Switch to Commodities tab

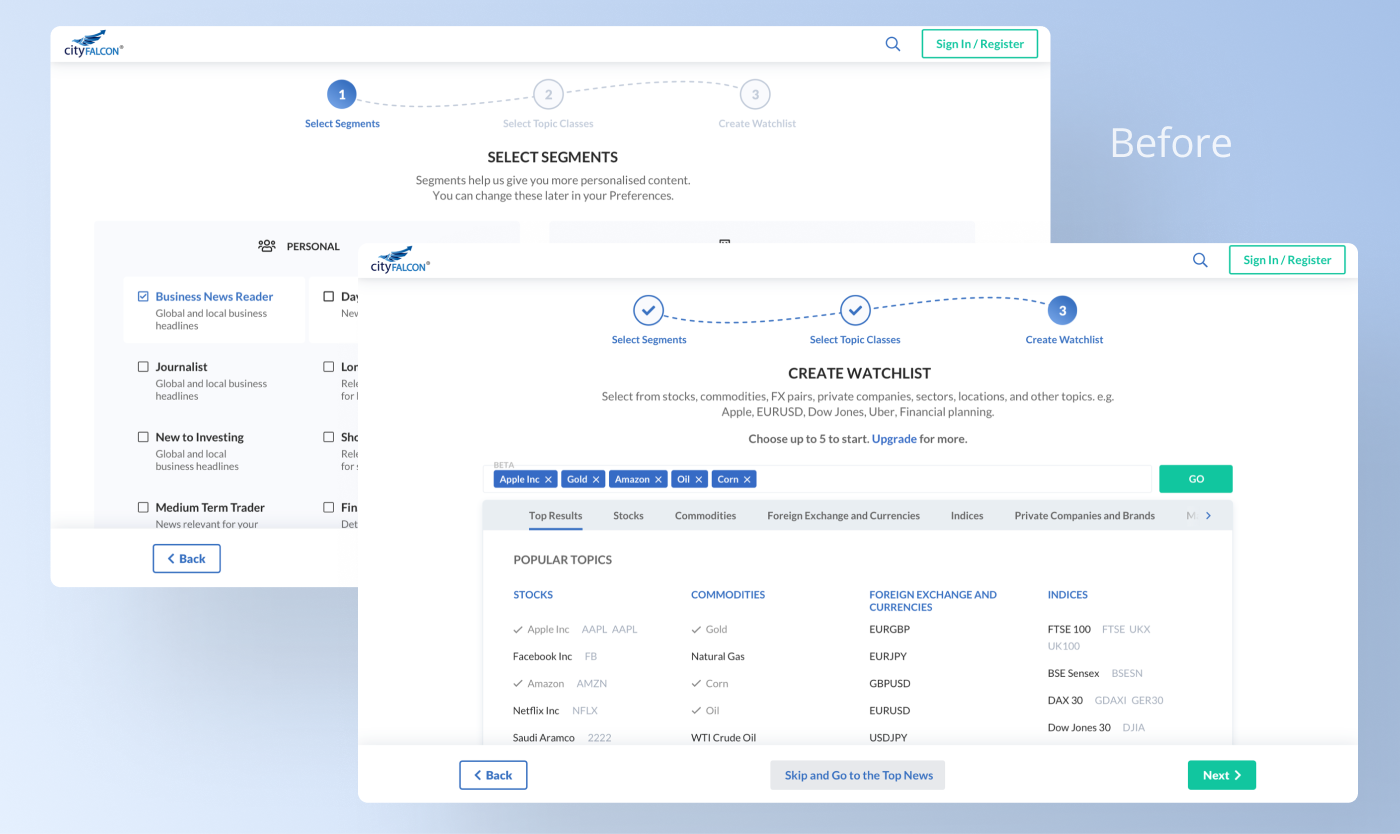(705, 516)
